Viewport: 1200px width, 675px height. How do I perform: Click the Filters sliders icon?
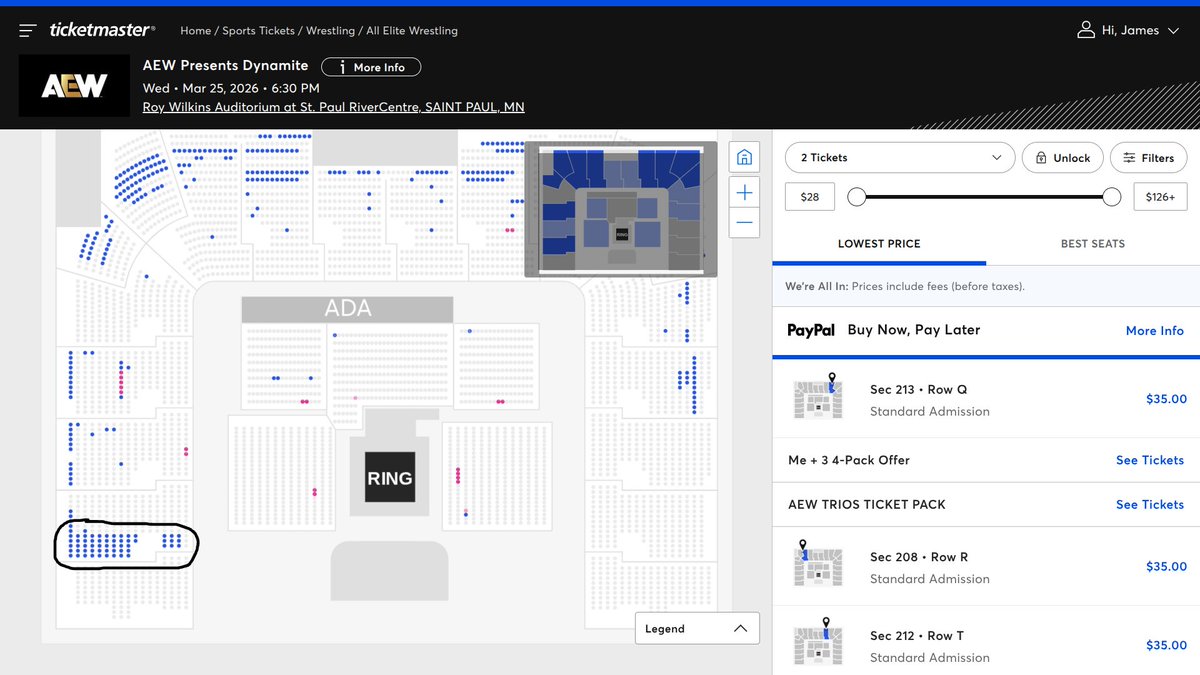pyautogui.click(x=1131, y=157)
